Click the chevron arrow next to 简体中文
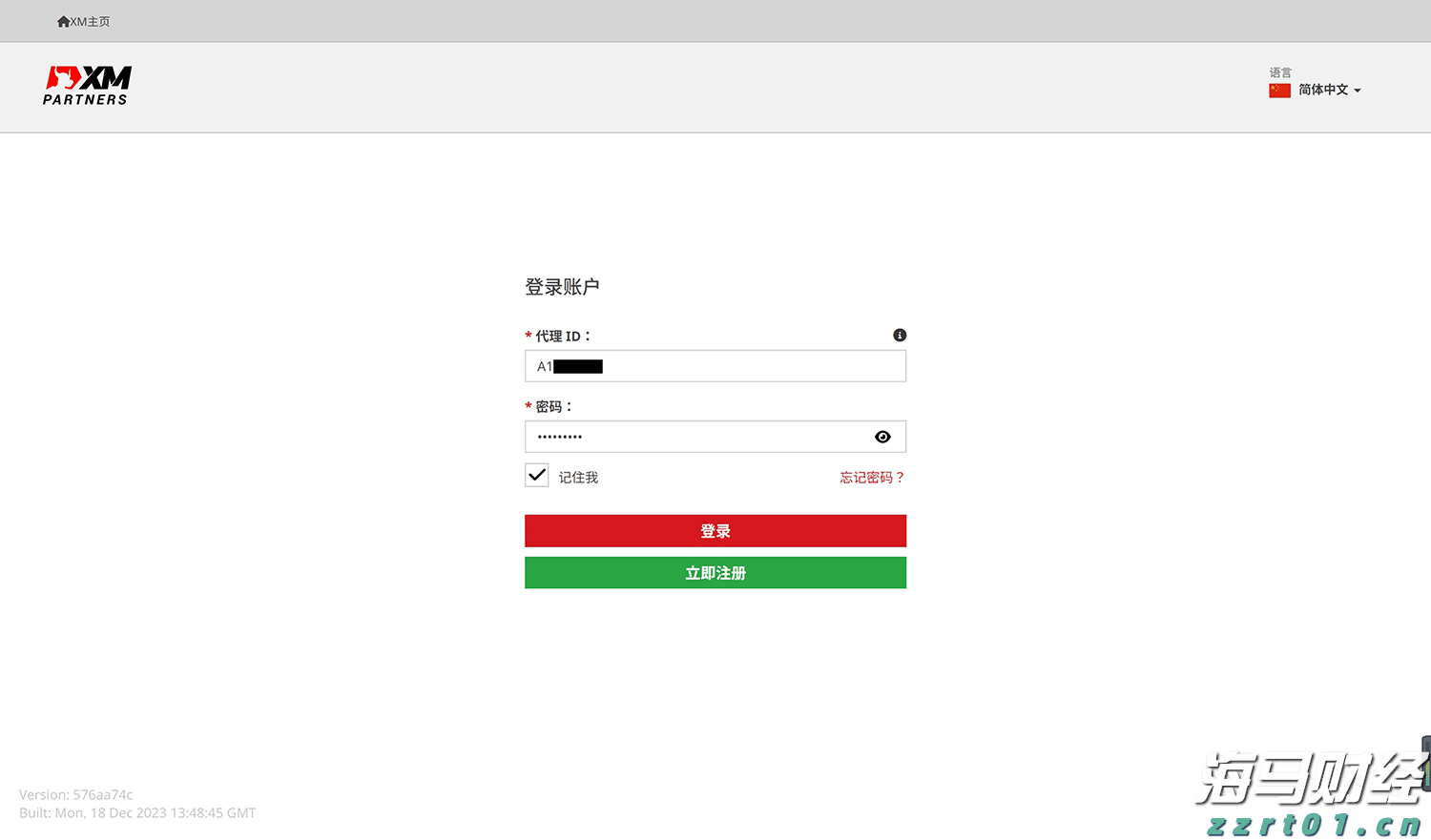 tap(1357, 90)
